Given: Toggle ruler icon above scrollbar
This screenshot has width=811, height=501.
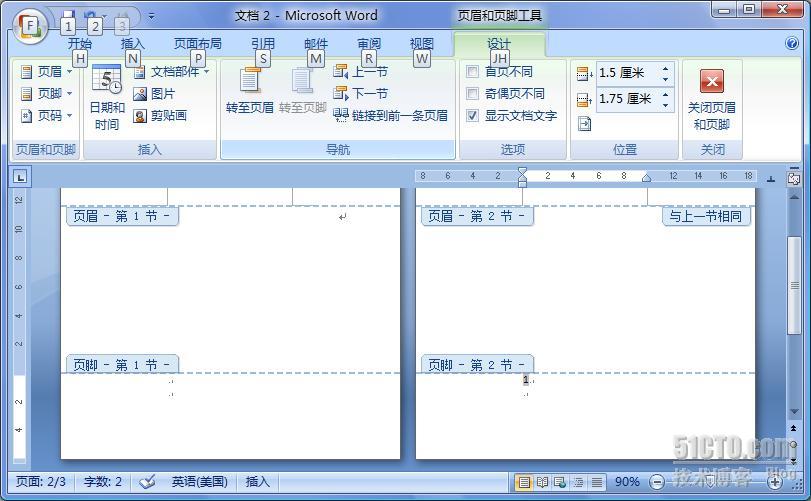Looking at the screenshot, I should tap(794, 177).
